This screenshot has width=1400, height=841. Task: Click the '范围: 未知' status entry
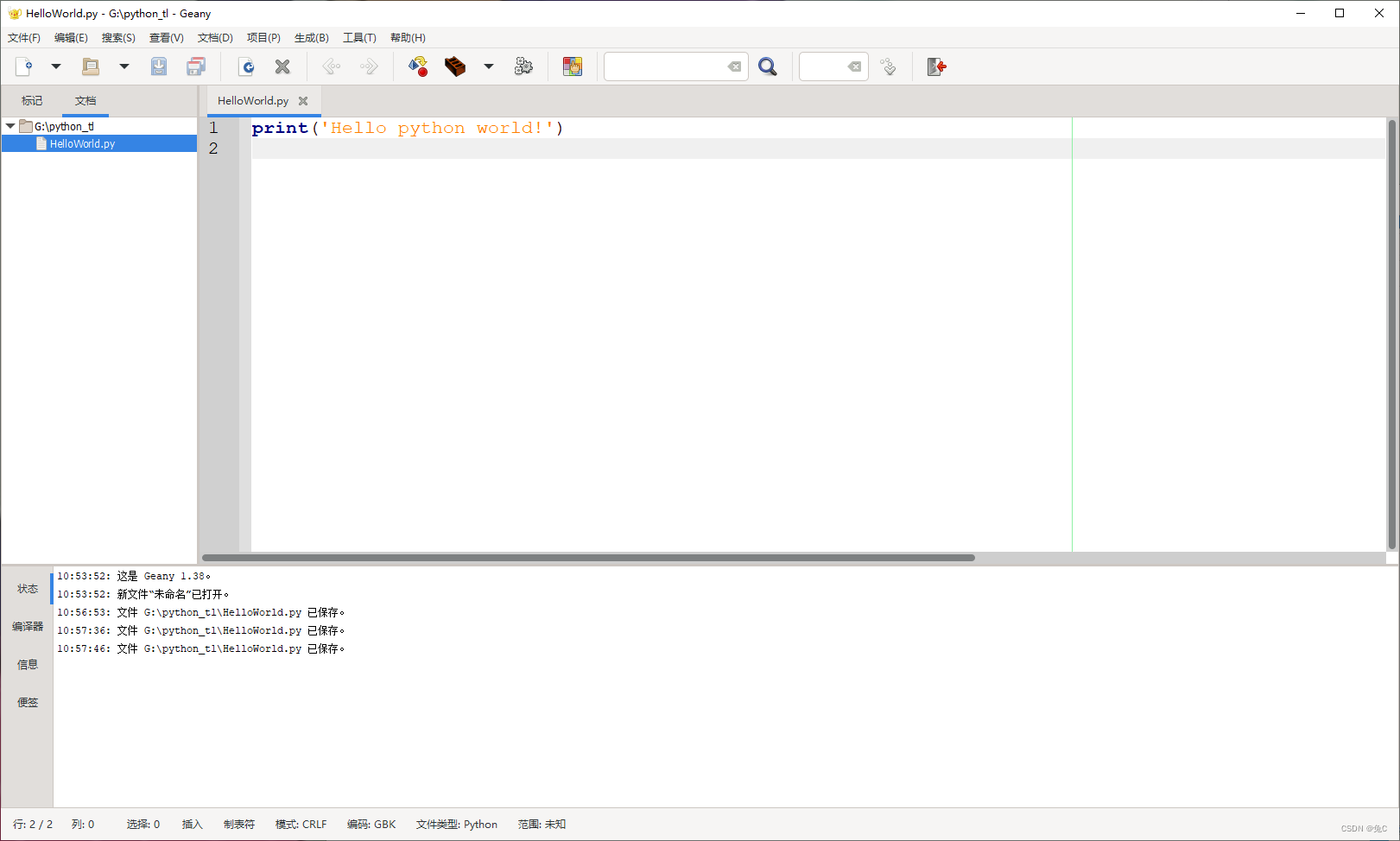542,825
